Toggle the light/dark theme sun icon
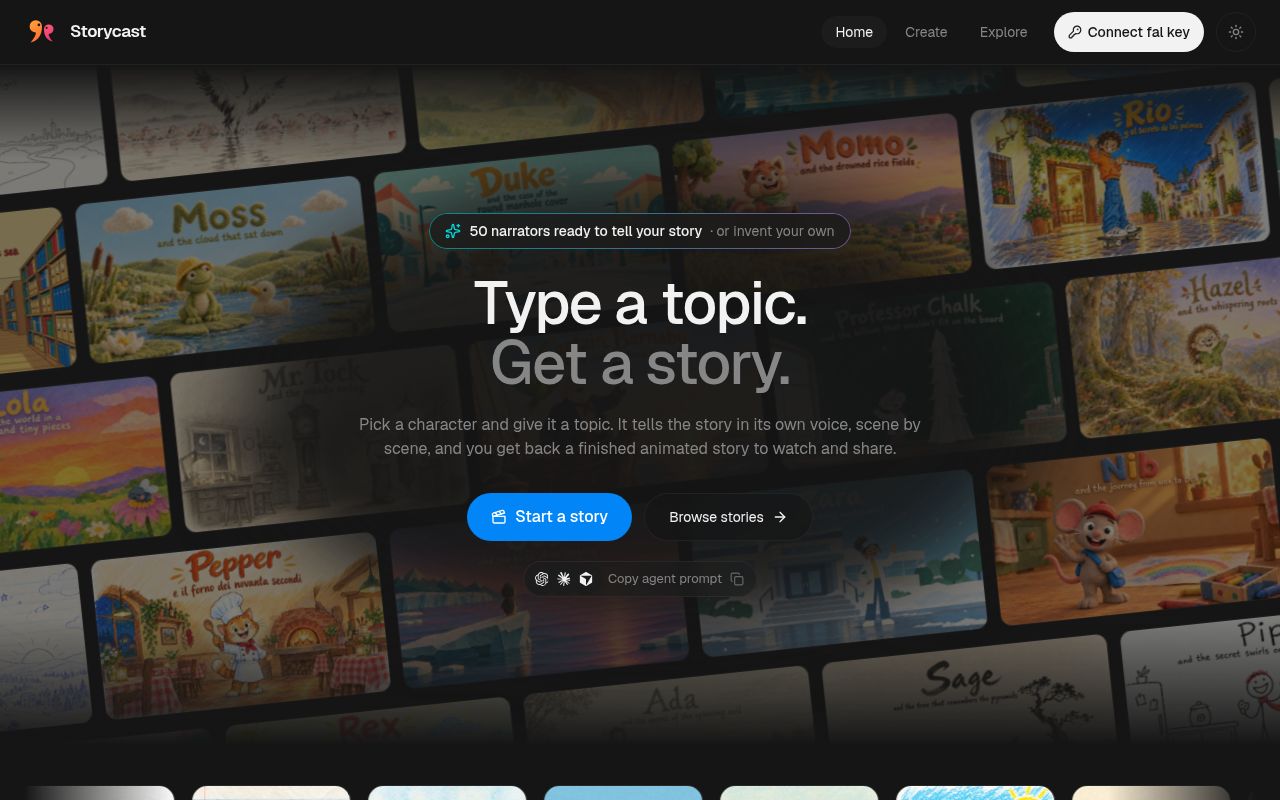Screen dimensions: 1280x800 [x=1236, y=32]
